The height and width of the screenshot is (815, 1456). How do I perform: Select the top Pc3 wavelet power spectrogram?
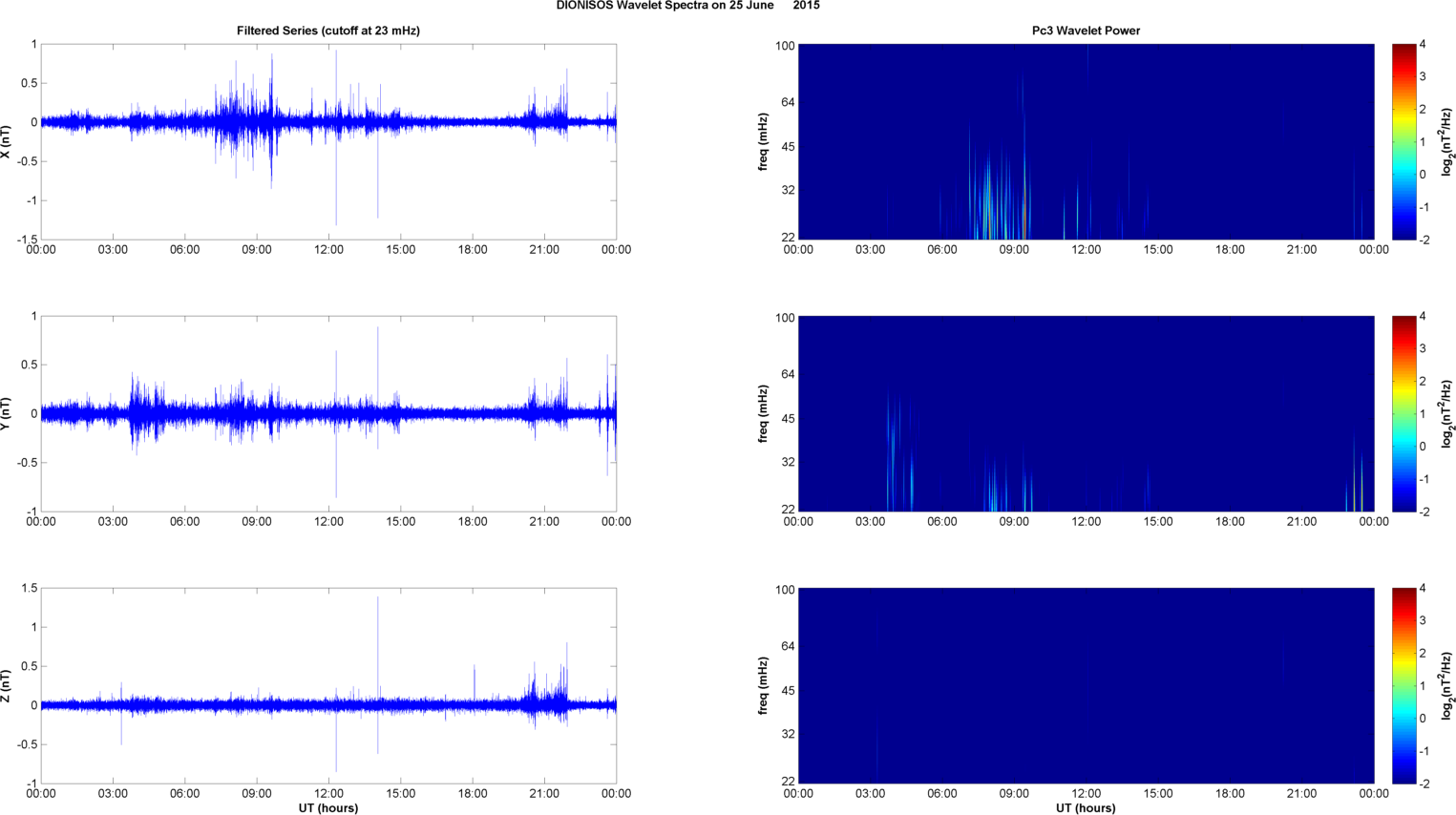(x=1086, y=141)
